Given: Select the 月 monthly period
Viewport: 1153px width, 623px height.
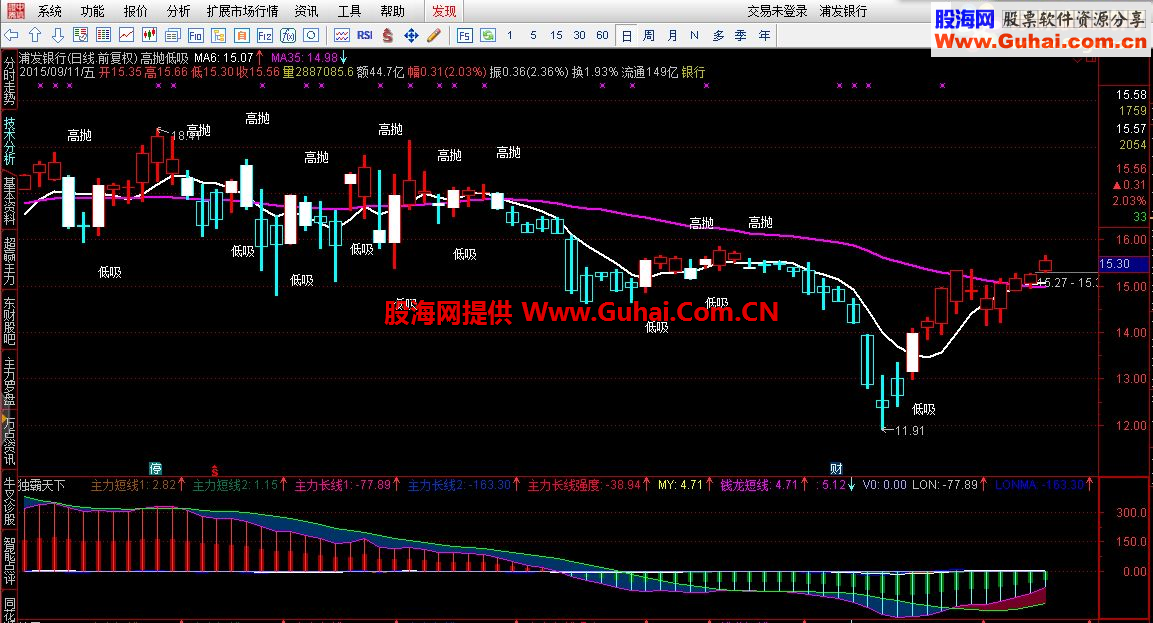Looking at the screenshot, I should (672, 35).
